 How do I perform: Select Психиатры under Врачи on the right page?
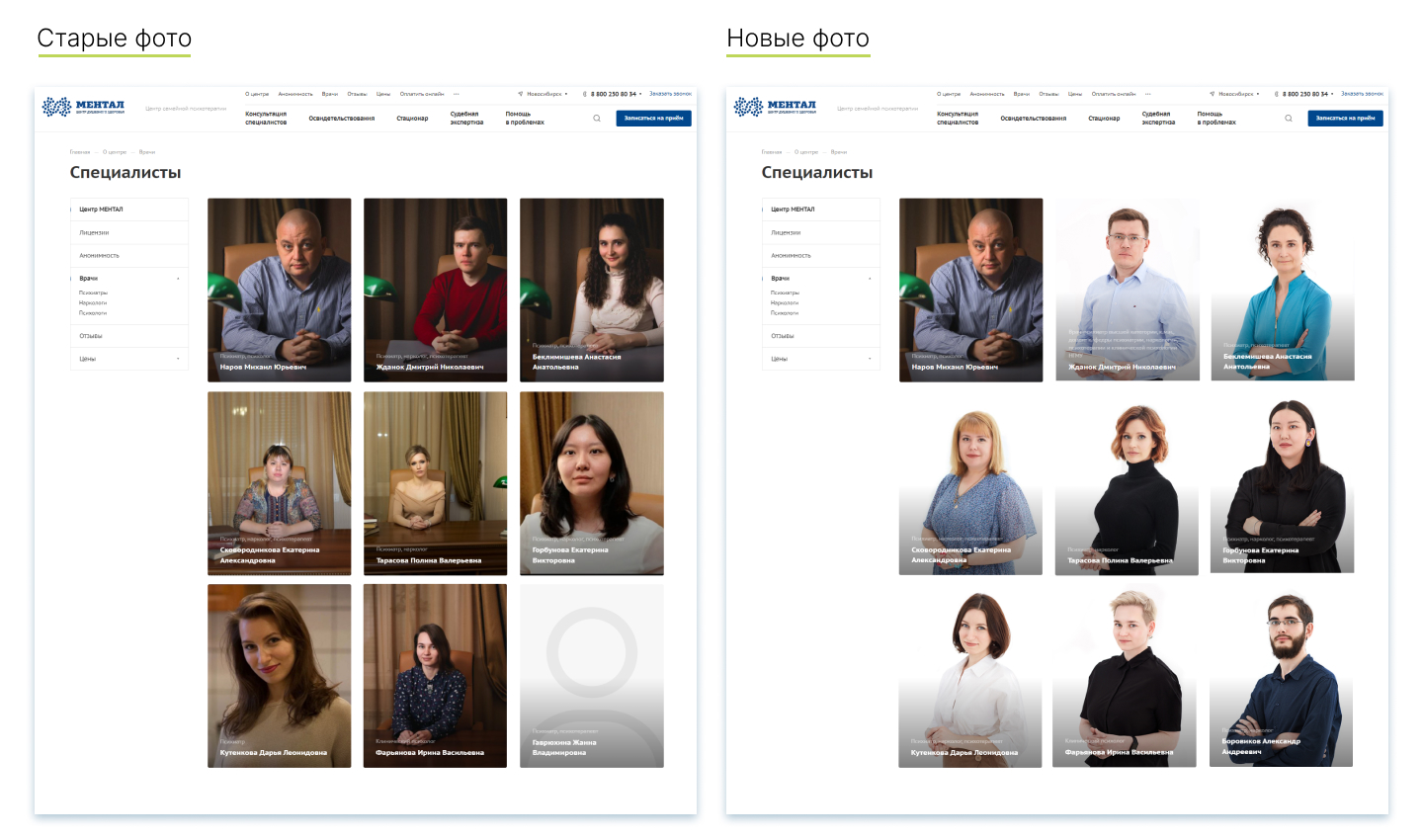(785, 293)
